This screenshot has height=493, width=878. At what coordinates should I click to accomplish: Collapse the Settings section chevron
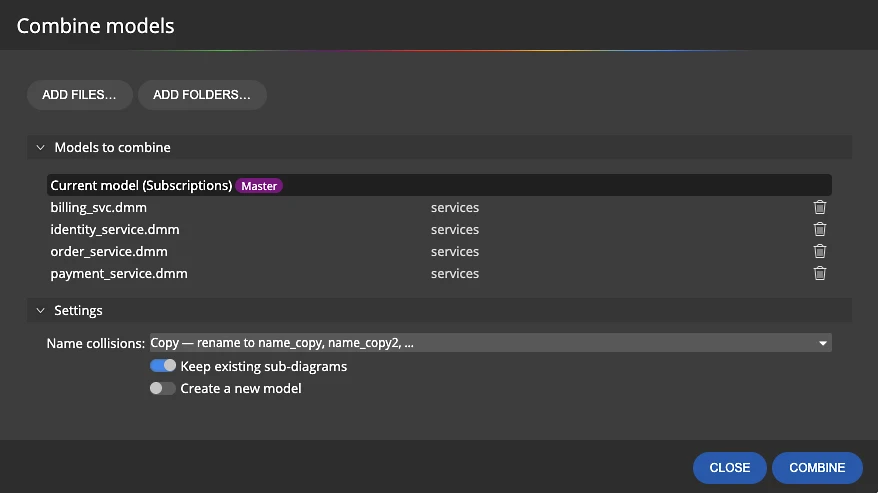coord(40,310)
